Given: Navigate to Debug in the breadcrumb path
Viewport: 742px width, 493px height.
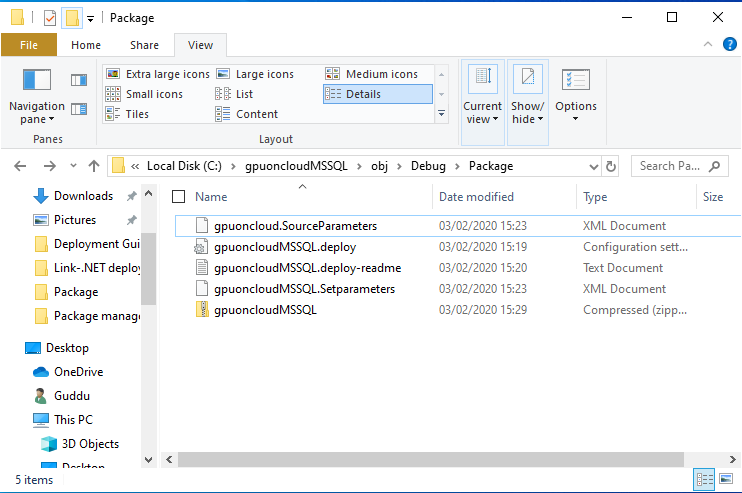Looking at the screenshot, I should [x=428, y=166].
